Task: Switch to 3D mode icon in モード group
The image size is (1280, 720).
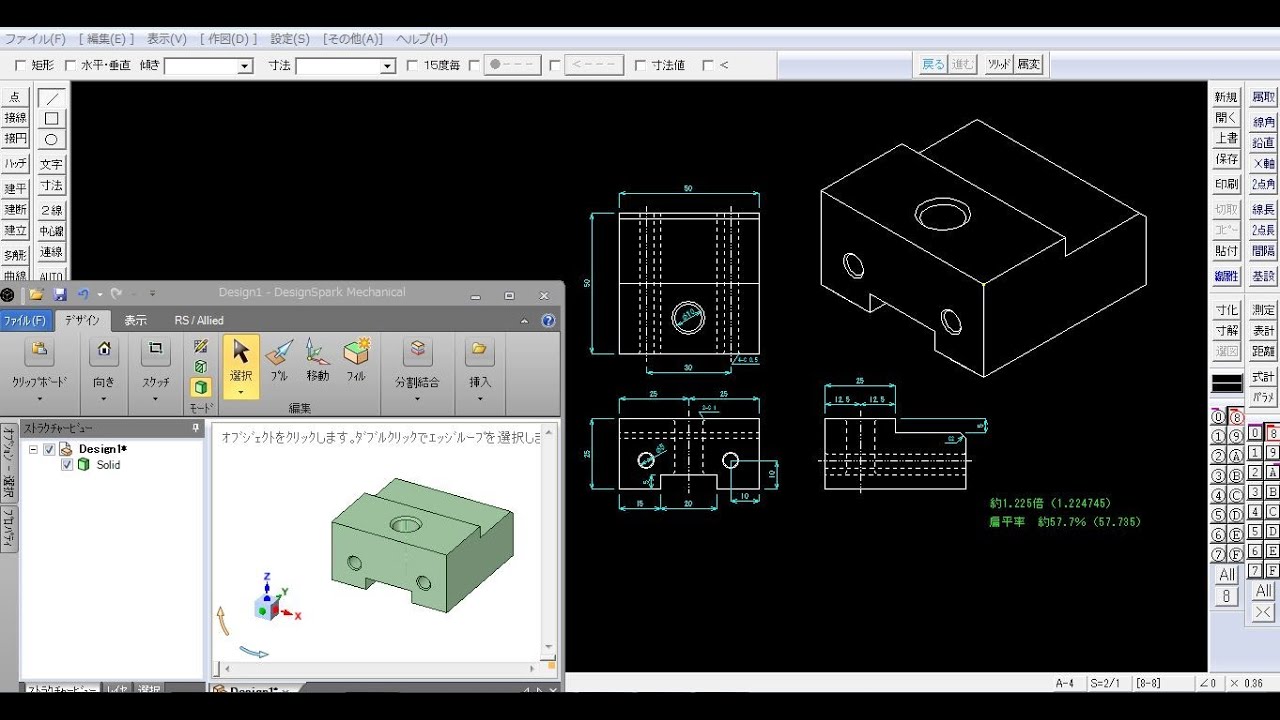Action: (201, 387)
